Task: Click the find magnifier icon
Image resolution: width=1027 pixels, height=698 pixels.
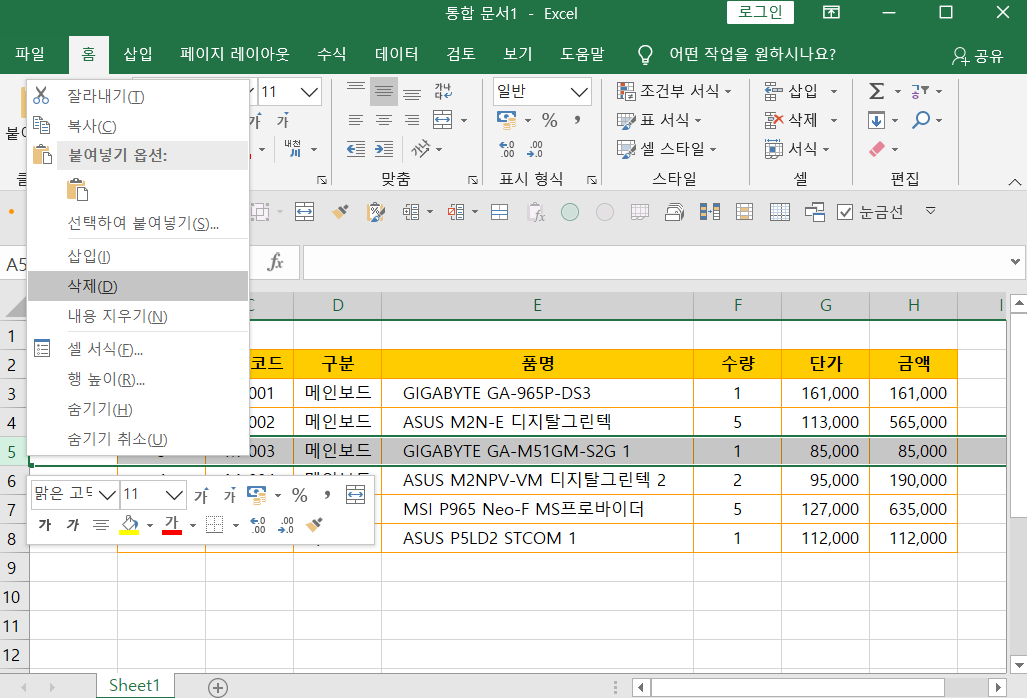Action: click(922, 120)
